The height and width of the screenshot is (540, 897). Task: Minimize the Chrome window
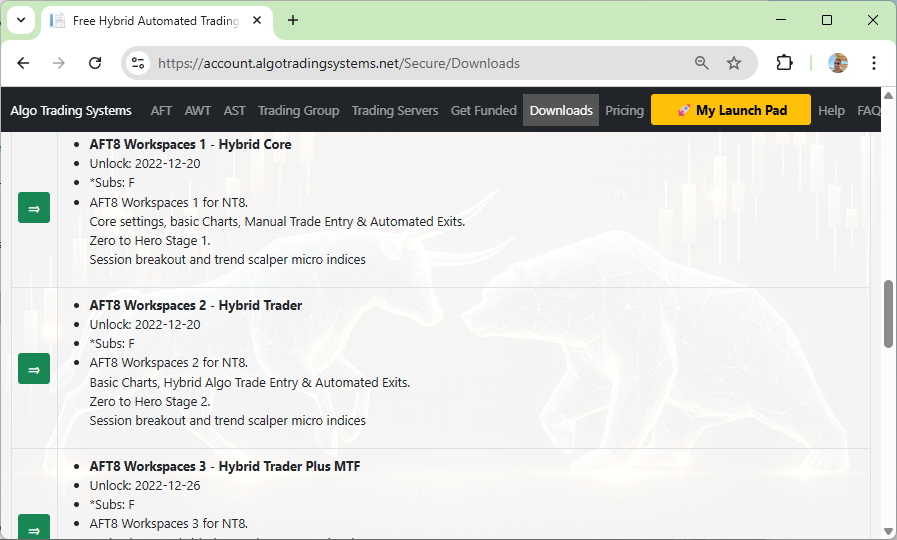(781, 20)
